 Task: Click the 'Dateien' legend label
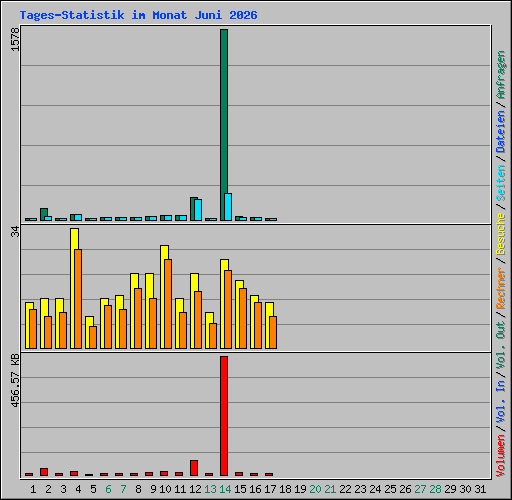[501, 131]
